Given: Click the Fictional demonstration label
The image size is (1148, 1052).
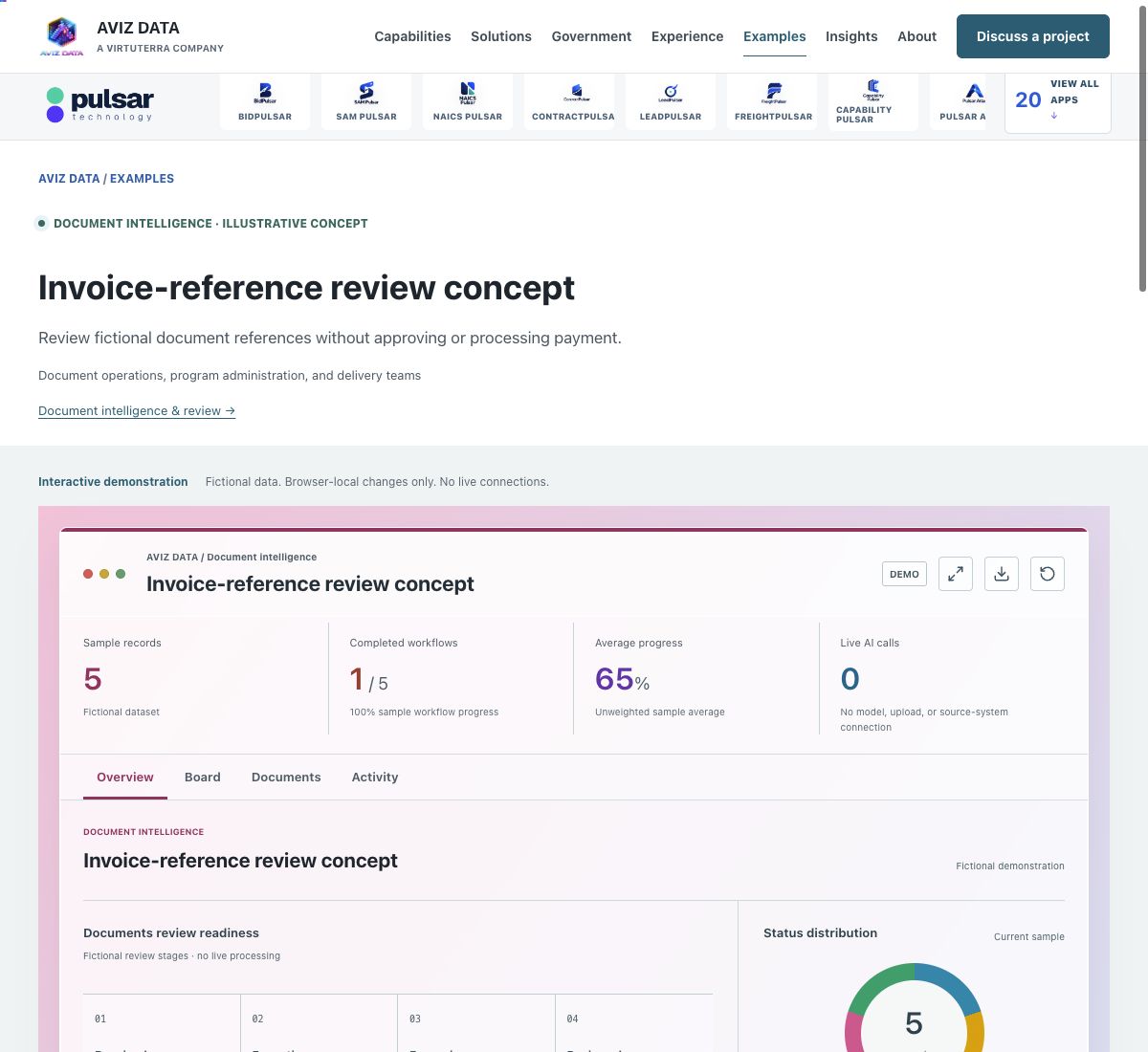Looking at the screenshot, I should point(1010,866).
